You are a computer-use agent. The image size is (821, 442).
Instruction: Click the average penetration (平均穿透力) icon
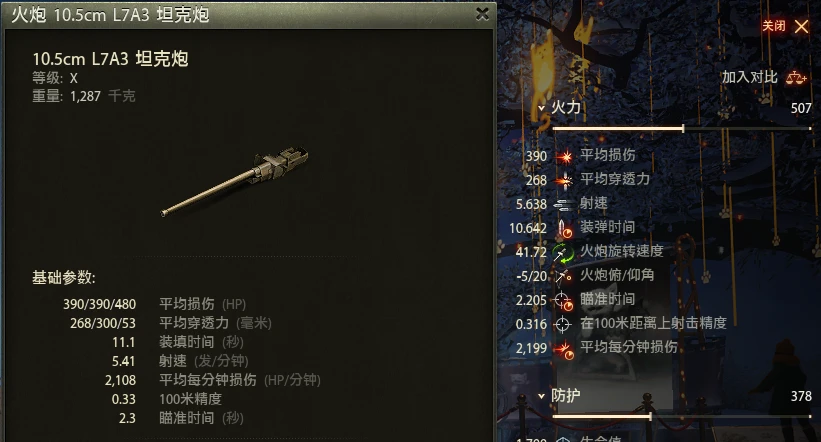coord(564,180)
